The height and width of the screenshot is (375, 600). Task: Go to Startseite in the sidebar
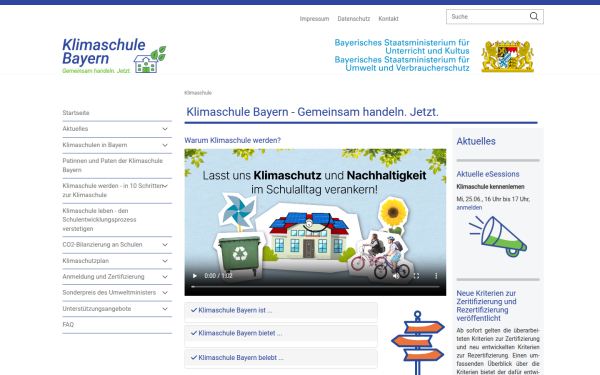pyautogui.click(x=76, y=113)
